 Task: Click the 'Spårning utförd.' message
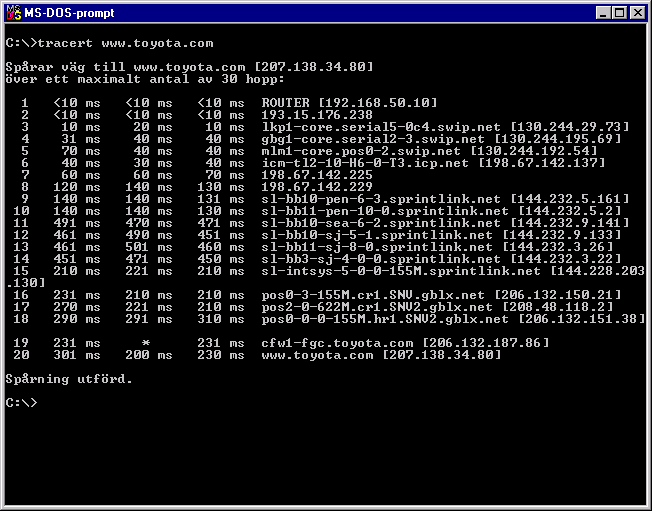(x=69, y=379)
